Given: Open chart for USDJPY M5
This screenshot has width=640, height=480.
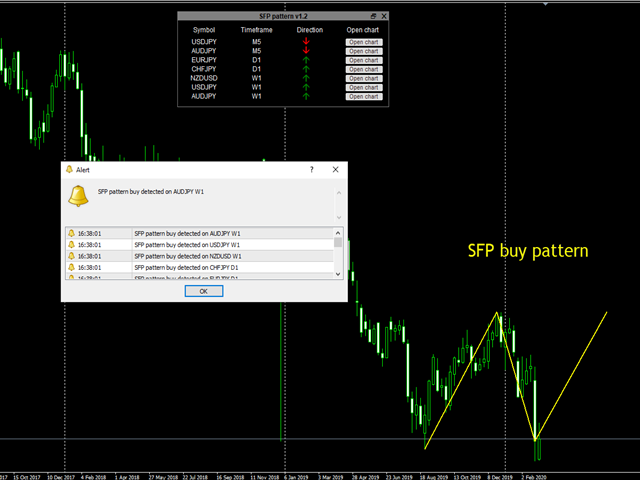Looking at the screenshot, I should point(363,42).
